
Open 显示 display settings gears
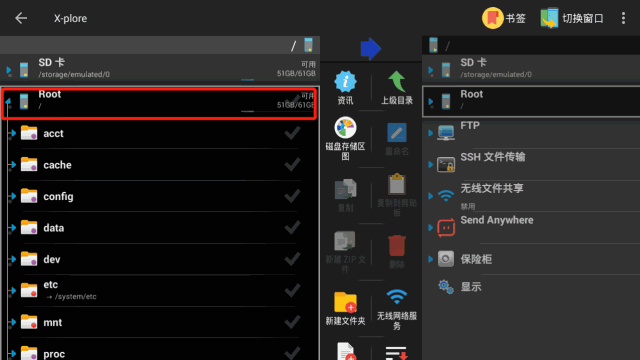[446, 287]
